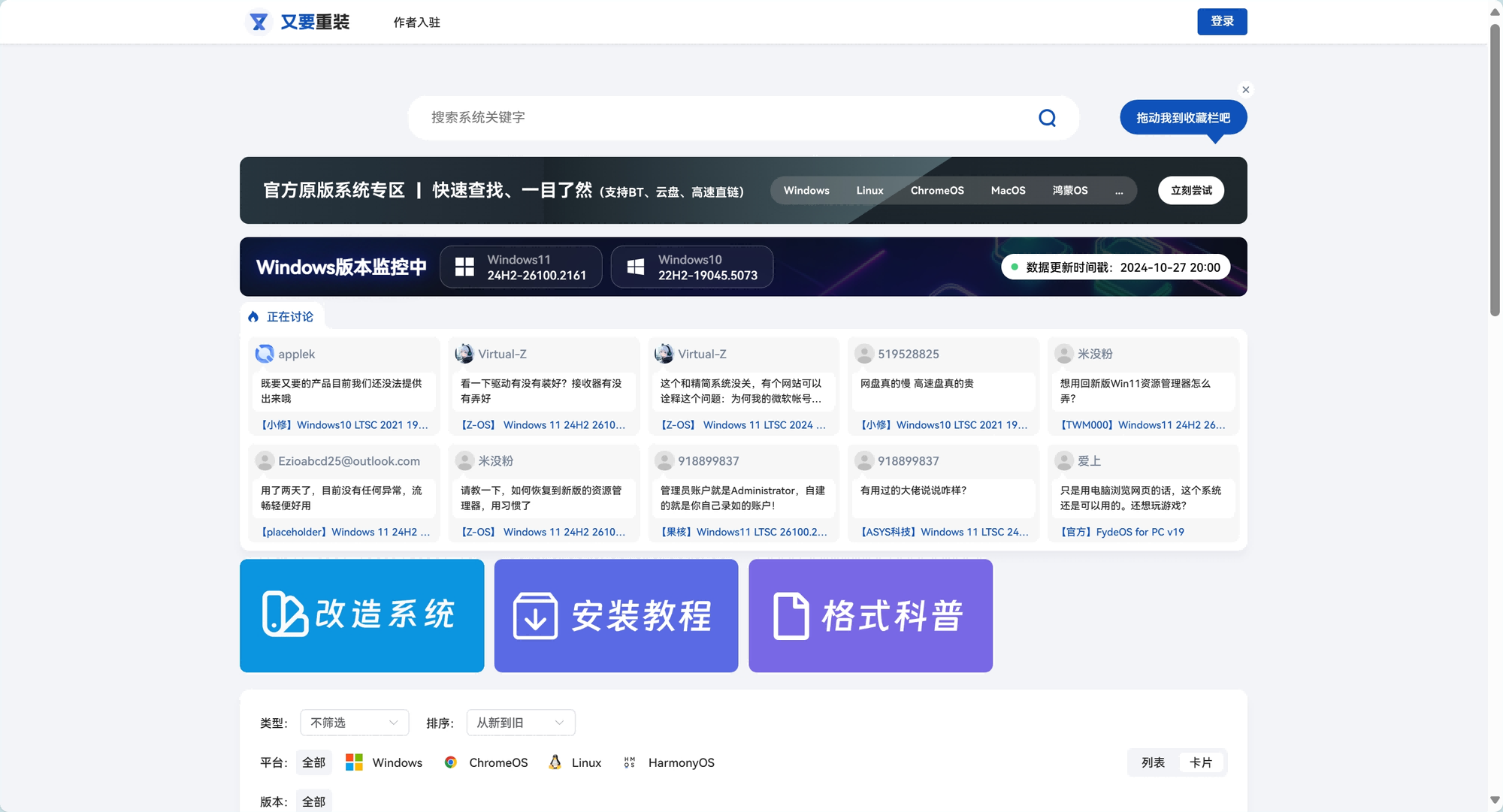Click the search keywords input field
Screen dimensions: 1503x812
coord(721,118)
